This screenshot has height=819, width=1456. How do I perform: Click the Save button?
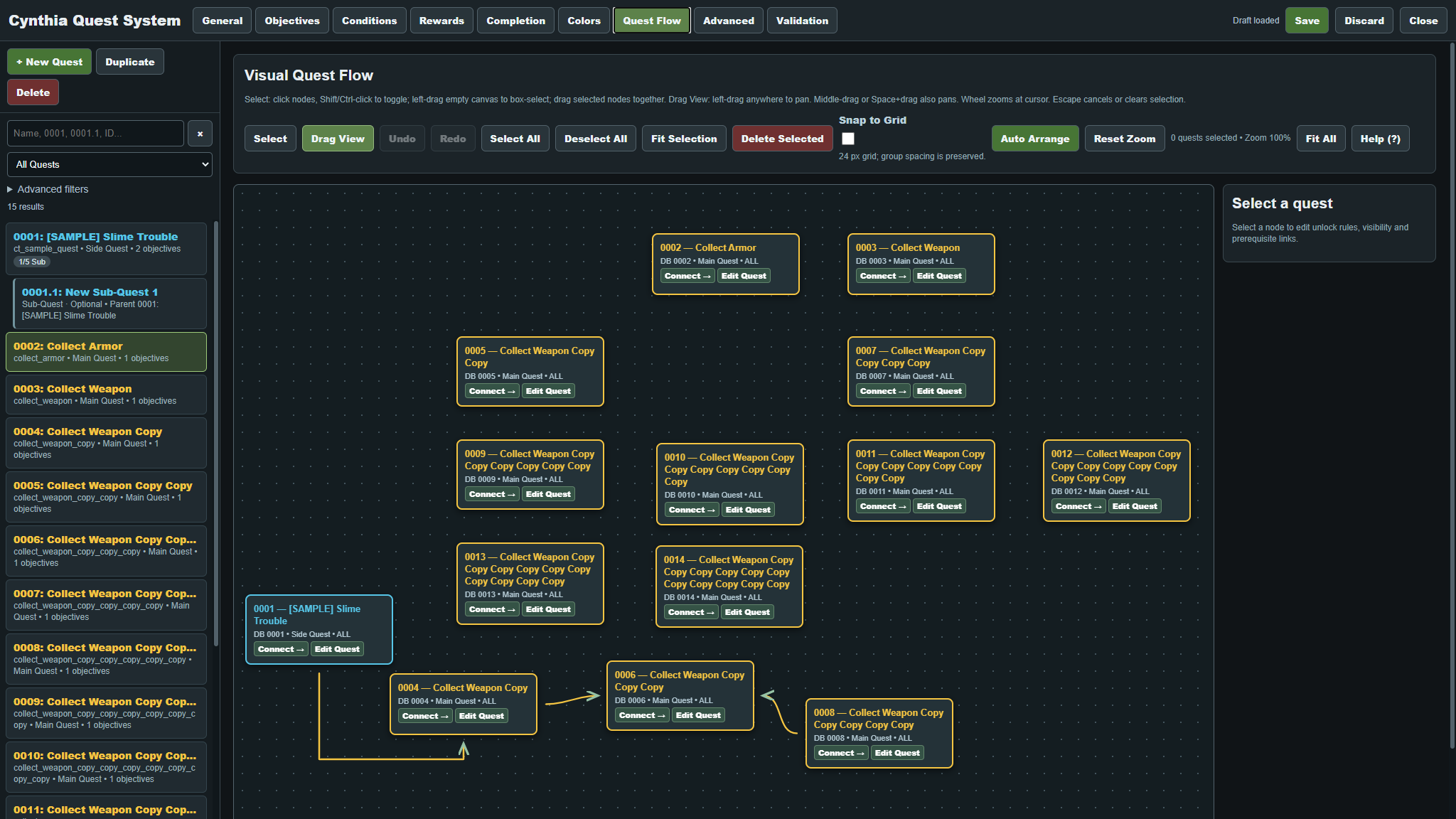pos(1307,21)
